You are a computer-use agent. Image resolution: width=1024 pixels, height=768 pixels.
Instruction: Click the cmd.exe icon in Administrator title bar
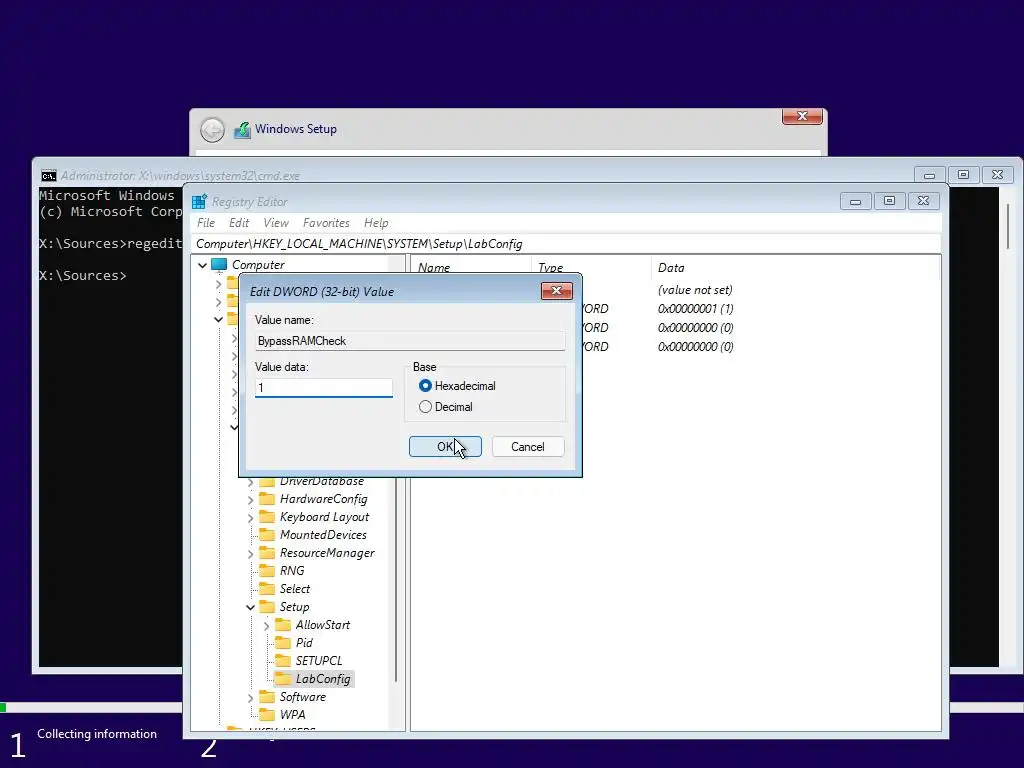(48, 176)
